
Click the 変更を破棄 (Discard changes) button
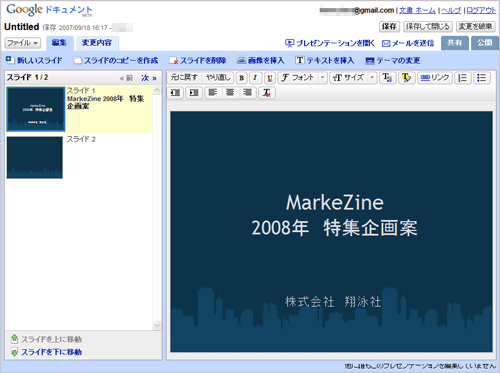475,26
